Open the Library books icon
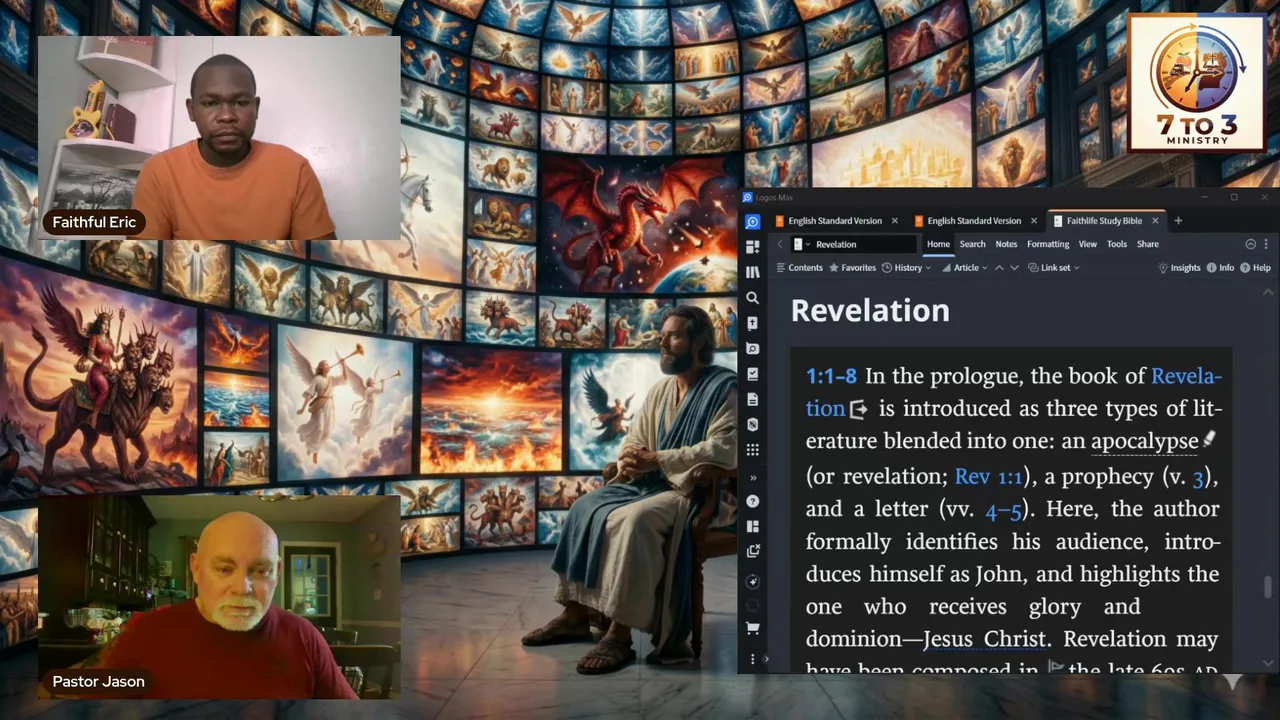The image size is (1280, 720). tap(753, 272)
